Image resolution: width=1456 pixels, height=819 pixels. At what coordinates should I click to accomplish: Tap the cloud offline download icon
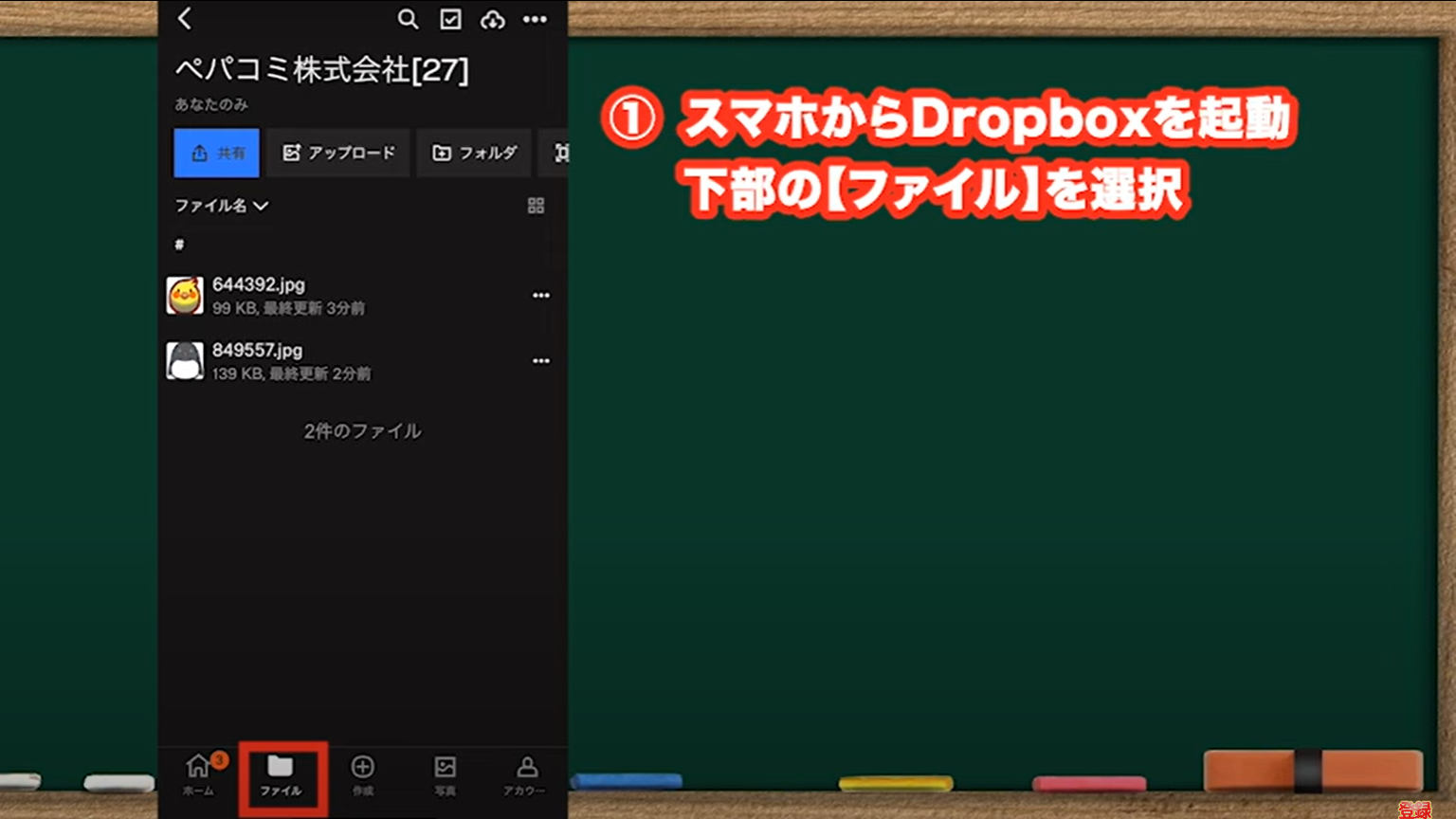click(493, 19)
